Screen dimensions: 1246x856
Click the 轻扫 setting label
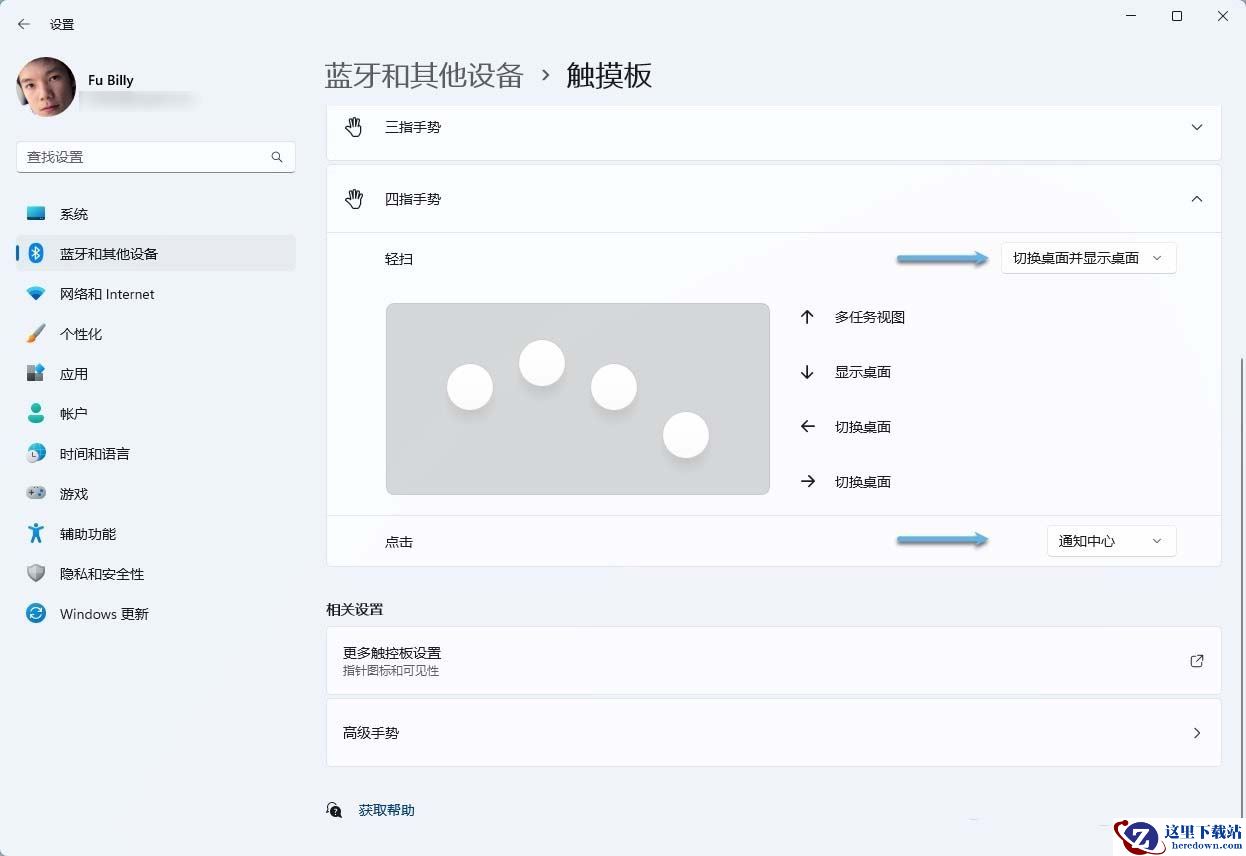pyautogui.click(x=399, y=259)
